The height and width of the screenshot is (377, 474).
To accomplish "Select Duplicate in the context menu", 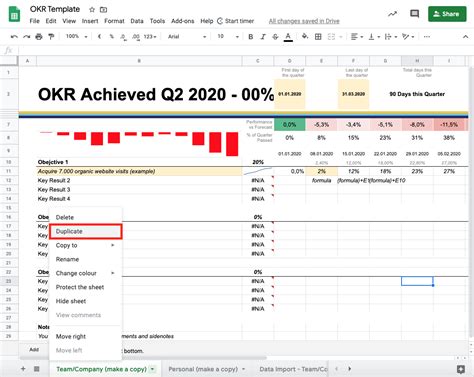I will [86, 231].
